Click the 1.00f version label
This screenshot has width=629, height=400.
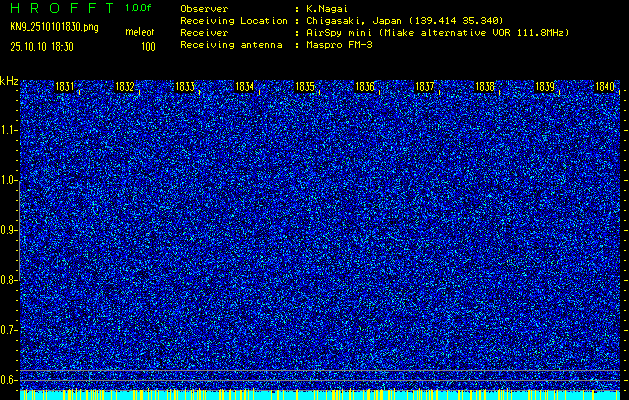pos(139,7)
